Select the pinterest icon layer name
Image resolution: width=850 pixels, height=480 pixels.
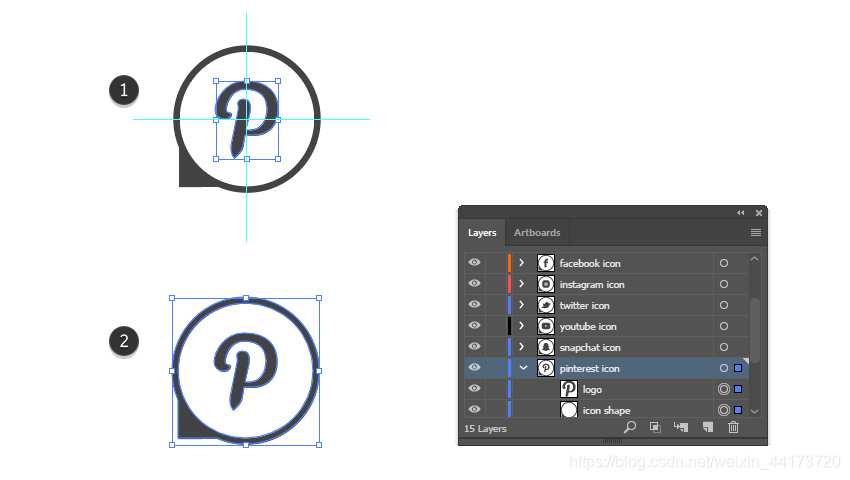(x=589, y=369)
